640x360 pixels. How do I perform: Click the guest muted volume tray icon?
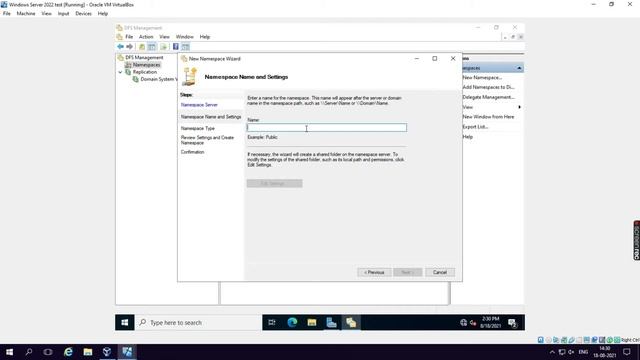point(473,322)
